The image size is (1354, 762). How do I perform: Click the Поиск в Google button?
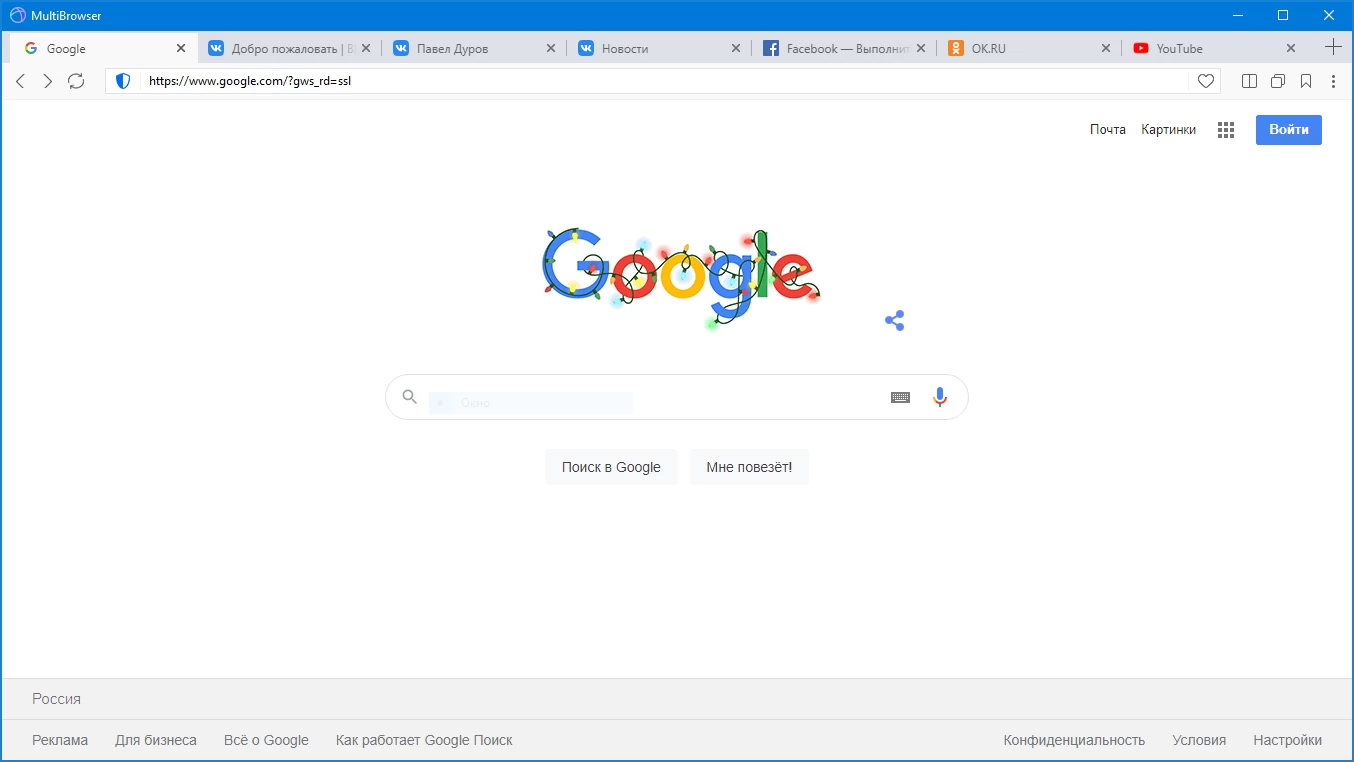click(x=611, y=467)
